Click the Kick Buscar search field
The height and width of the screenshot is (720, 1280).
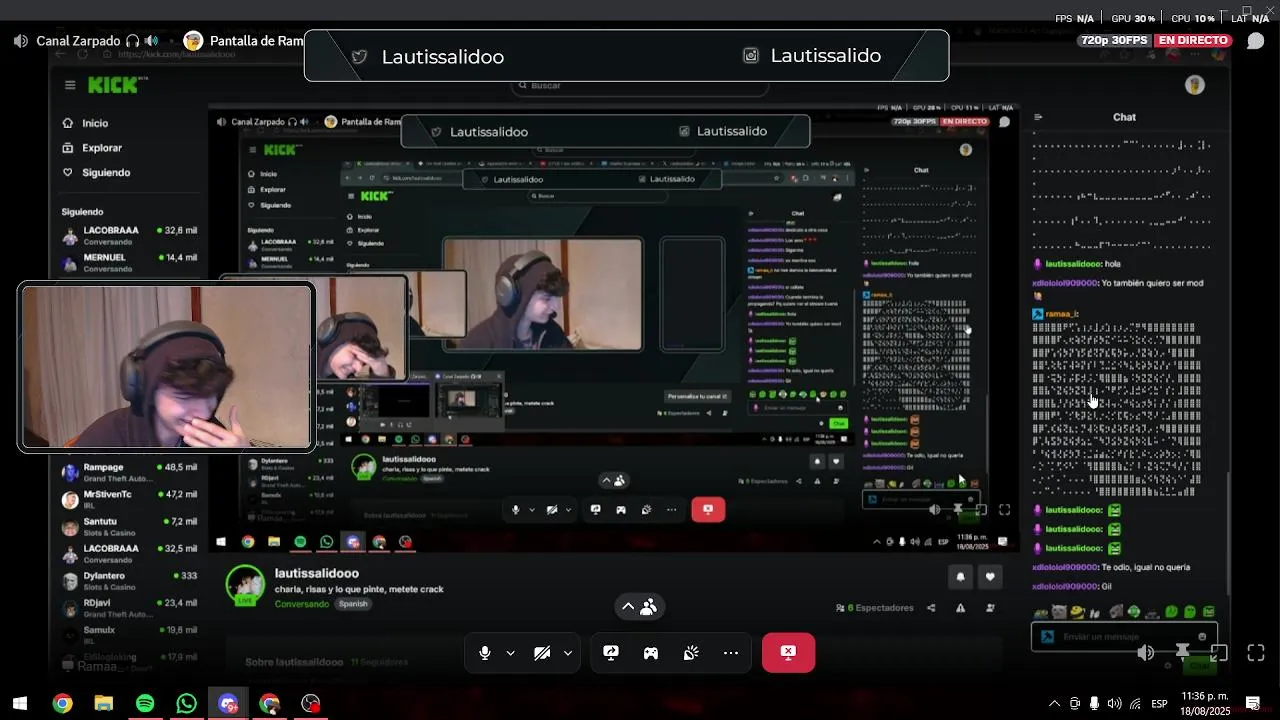[x=640, y=86]
